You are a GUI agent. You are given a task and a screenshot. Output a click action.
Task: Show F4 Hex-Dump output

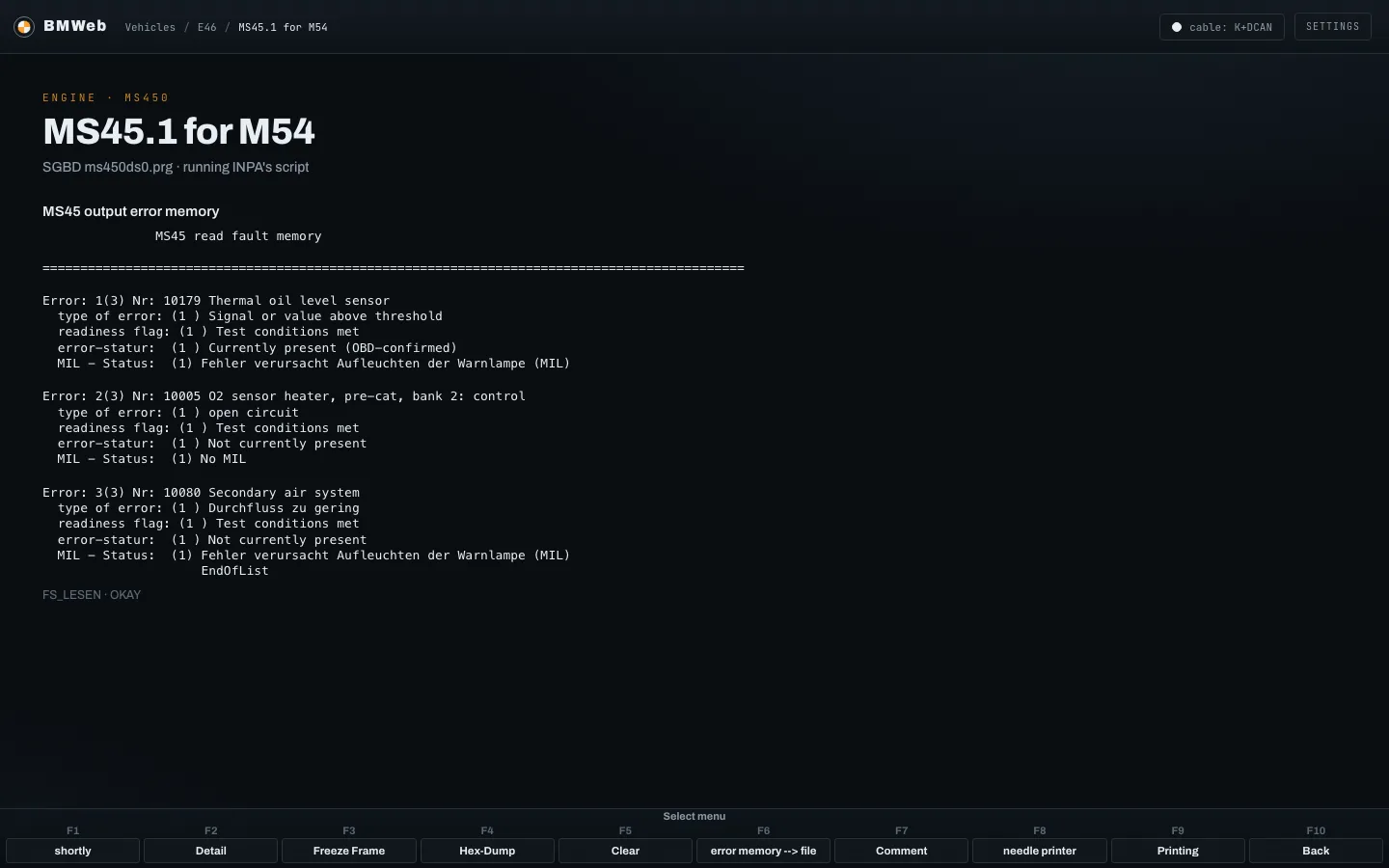coord(487,851)
